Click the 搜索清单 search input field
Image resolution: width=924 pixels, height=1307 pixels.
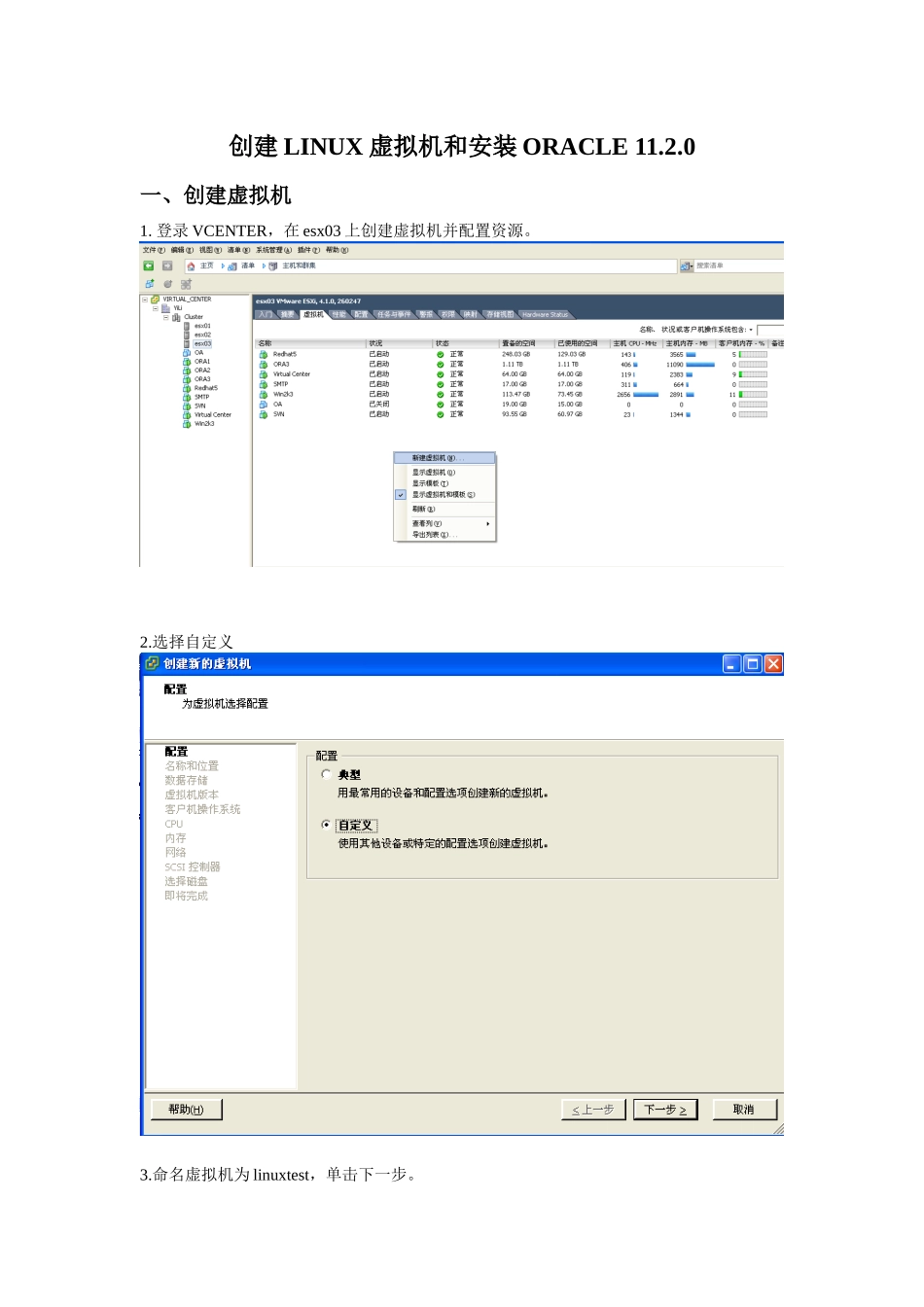point(739,265)
